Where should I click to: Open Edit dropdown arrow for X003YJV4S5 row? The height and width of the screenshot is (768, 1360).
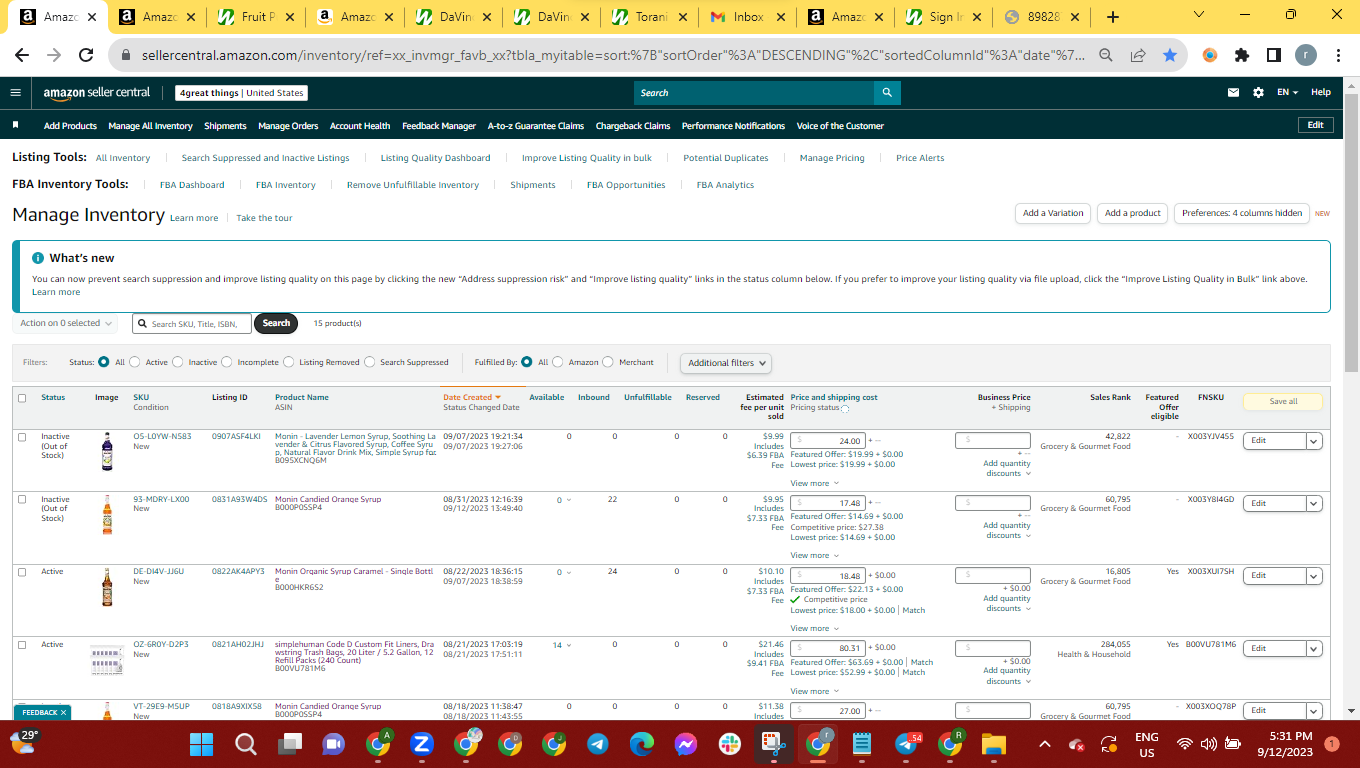[x=1314, y=441]
